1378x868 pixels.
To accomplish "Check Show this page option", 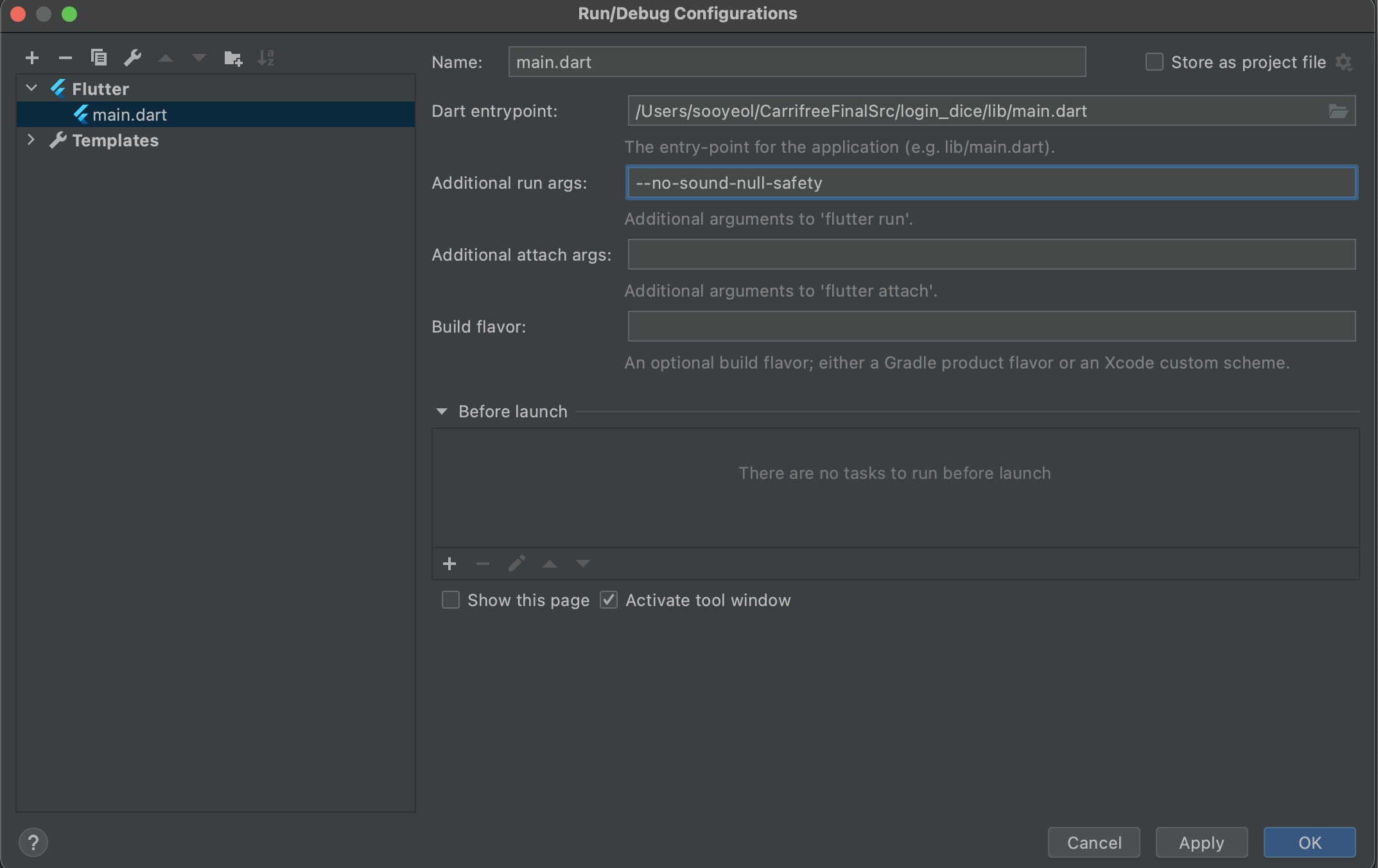I will pyautogui.click(x=451, y=600).
